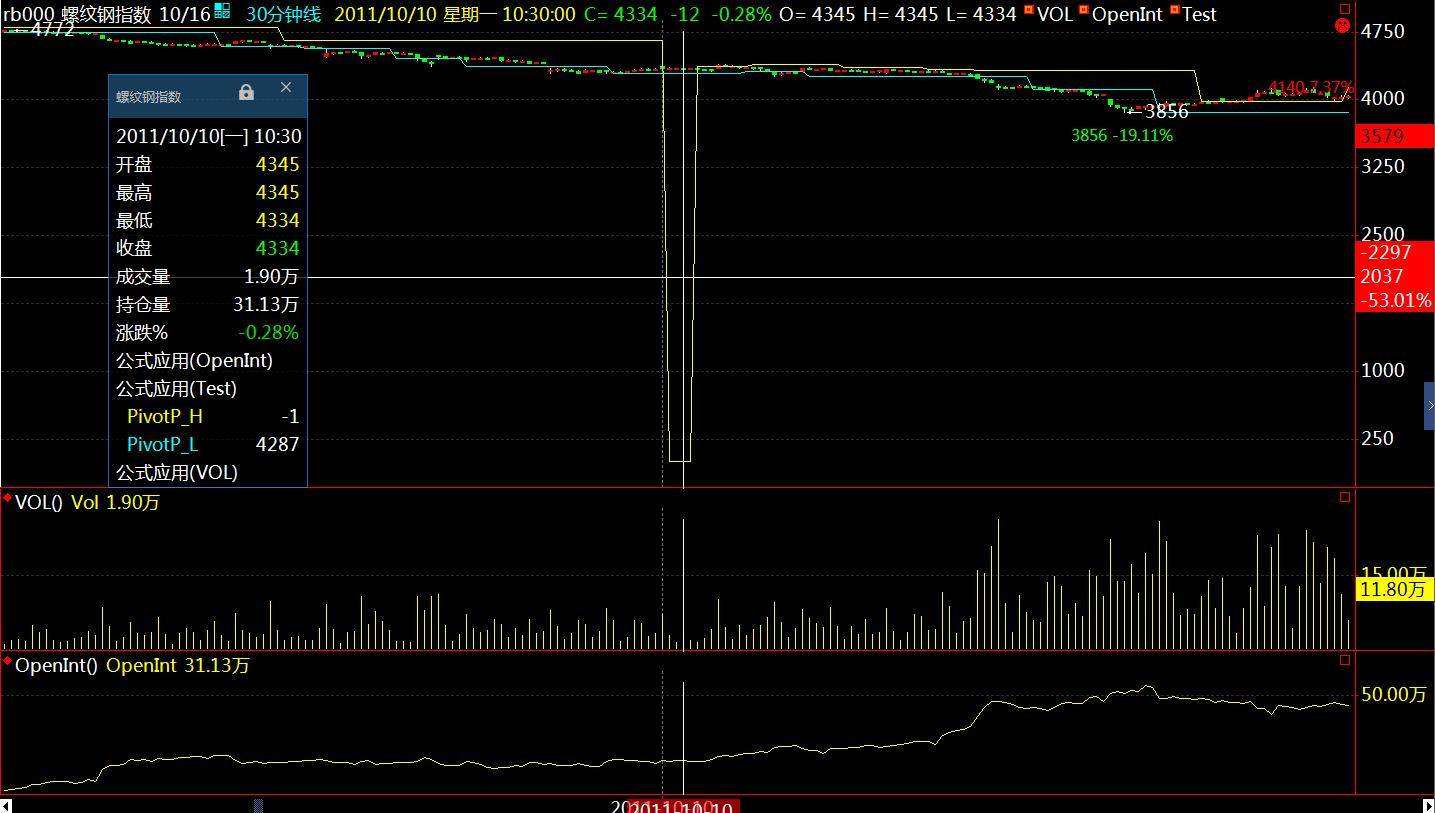Close the 螺纹钢指数 info panel
Image resolution: width=1435 pixels, height=813 pixels.
(x=286, y=87)
